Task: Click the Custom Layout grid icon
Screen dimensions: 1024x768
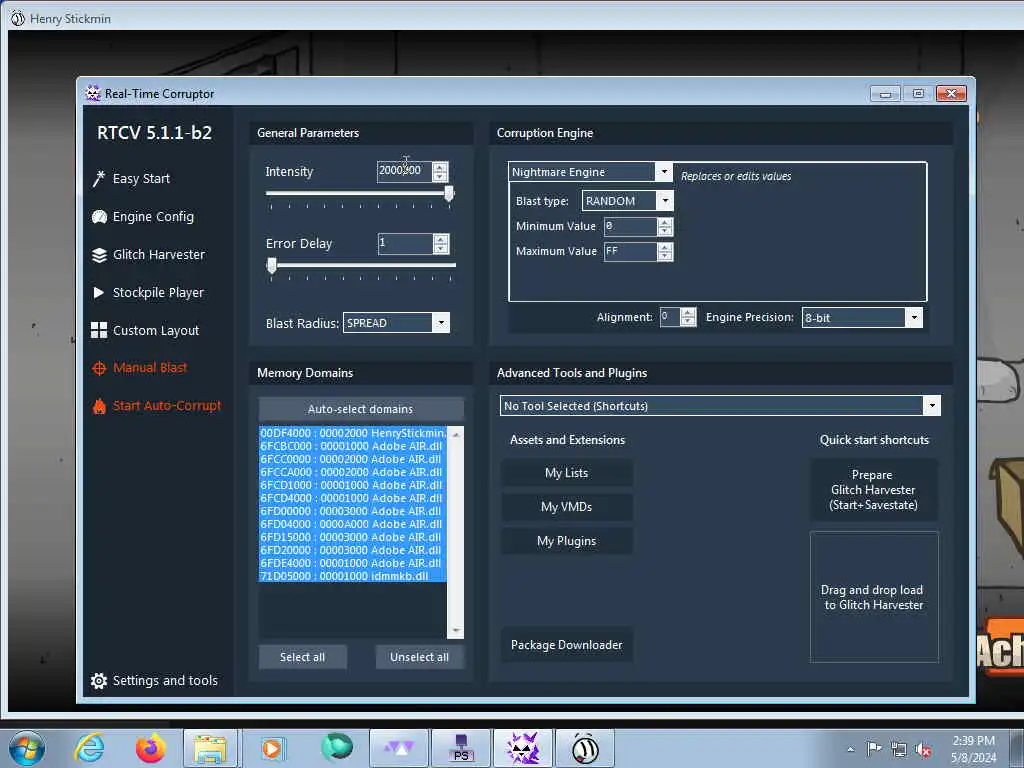Action: pos(99,330)
